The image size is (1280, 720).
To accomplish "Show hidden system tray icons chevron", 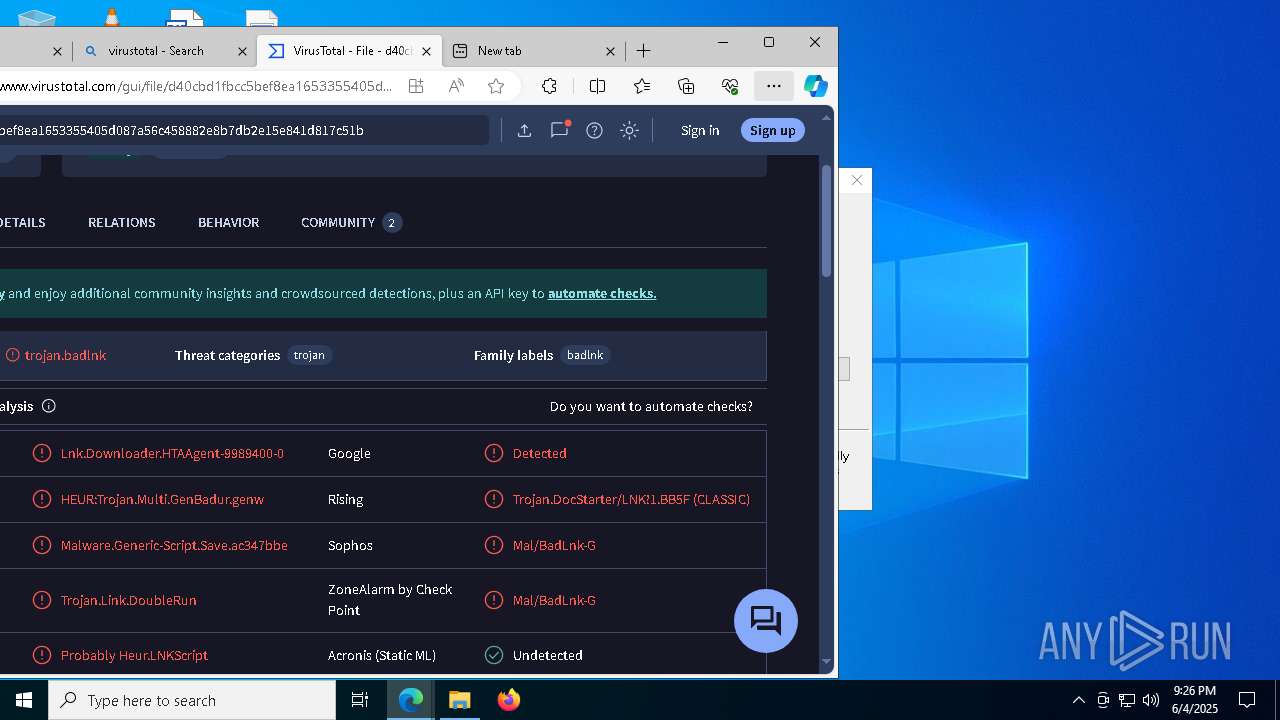I will click(1078, 700).
